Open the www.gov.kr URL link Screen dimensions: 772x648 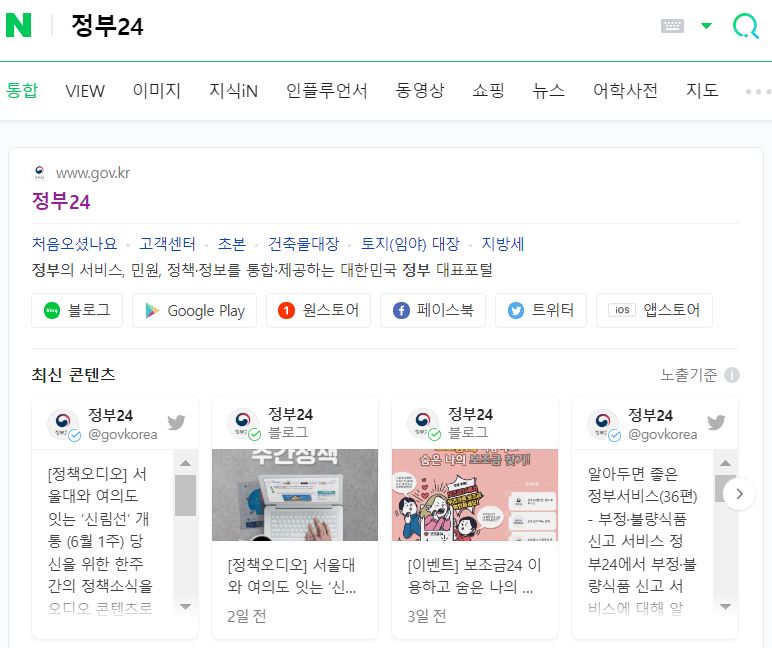(93, 173)
